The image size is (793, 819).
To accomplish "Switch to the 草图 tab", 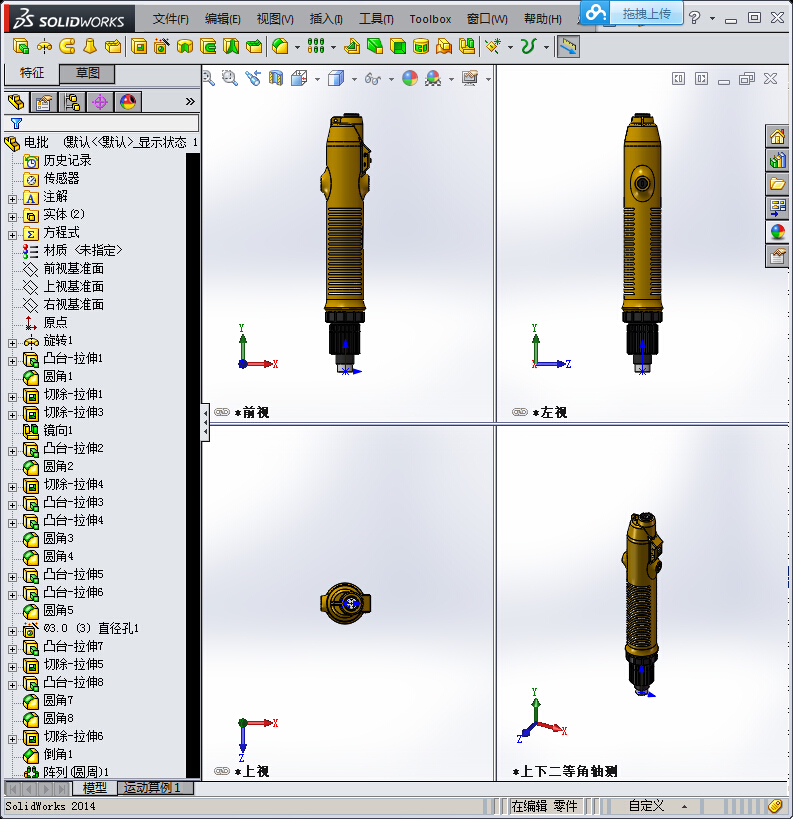I will click(x=87, y=73).
